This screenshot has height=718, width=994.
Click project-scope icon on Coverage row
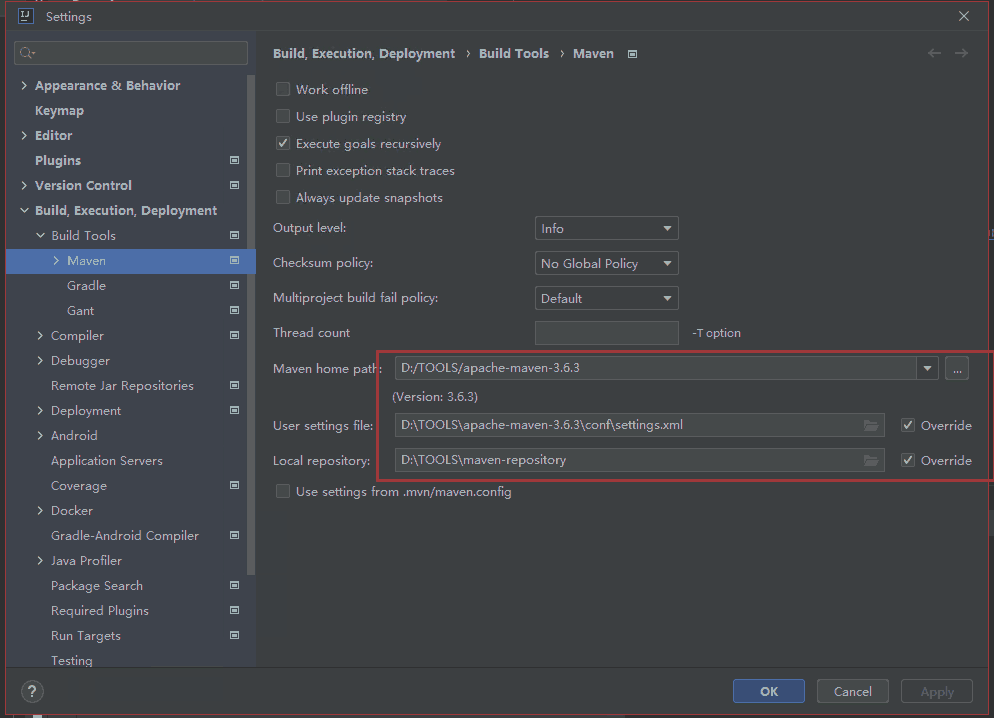pos(235,485)
